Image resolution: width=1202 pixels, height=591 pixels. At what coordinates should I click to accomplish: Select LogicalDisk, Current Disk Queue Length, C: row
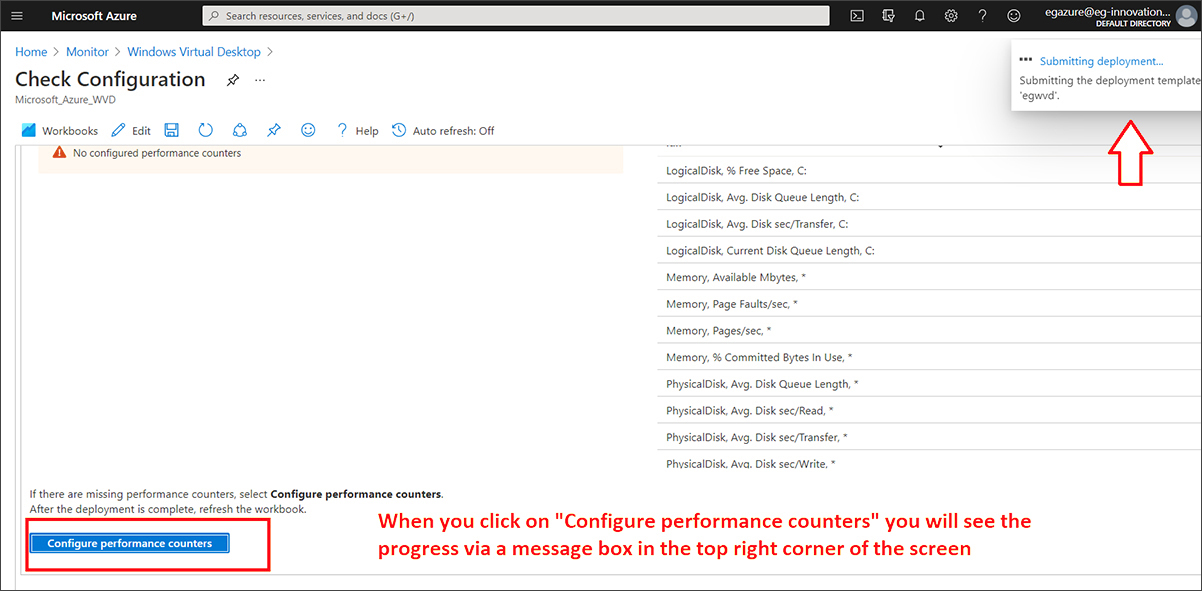coord(929,251)
